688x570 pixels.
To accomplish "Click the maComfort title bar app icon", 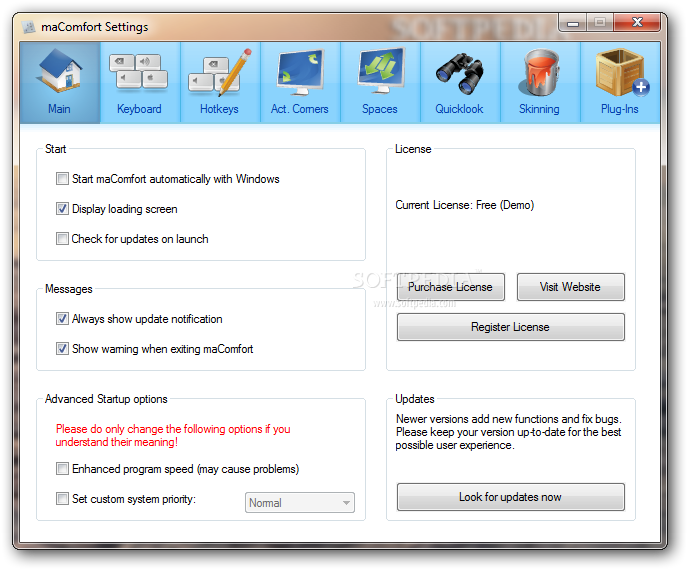I will [29, 27].
